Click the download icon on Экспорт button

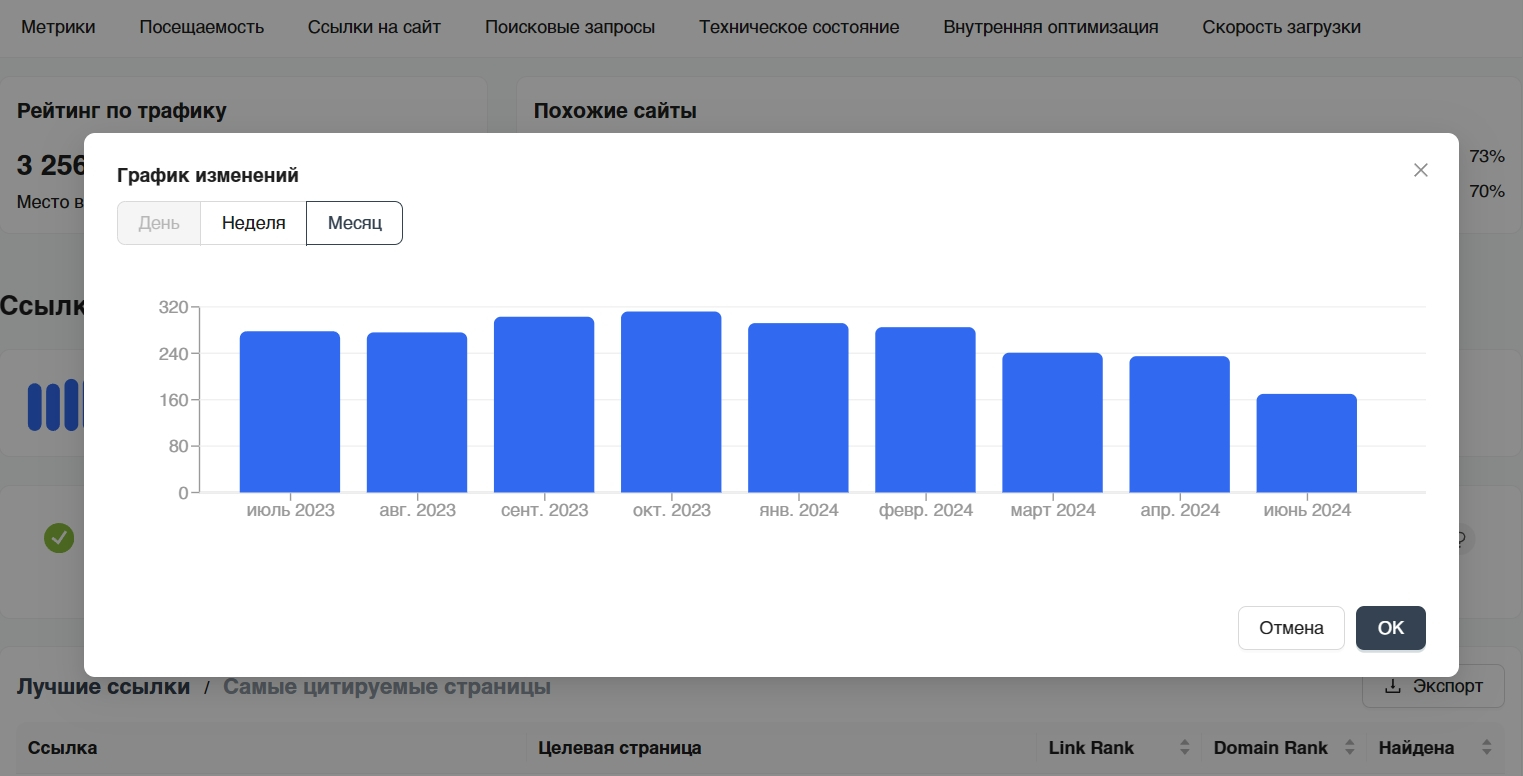pos(1392,687)
